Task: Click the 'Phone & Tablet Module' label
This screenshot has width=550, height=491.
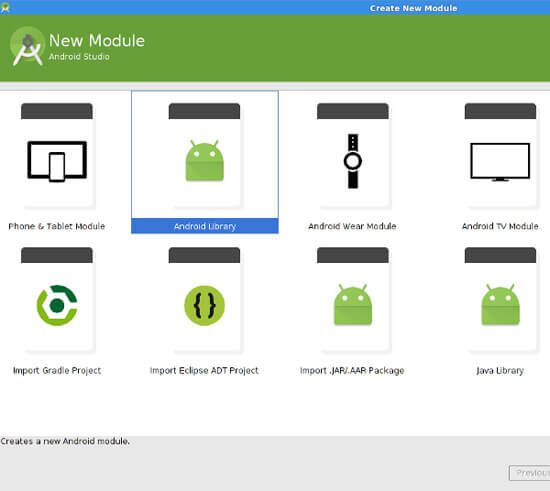Action: 57,226
